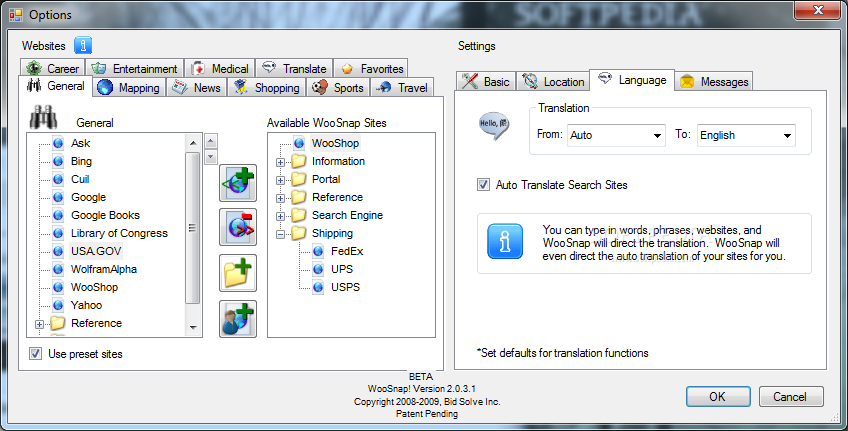Image resolution: width=848 pixels, height=431 pixels.
Task: Open the Travel tab
Action: 402,87
